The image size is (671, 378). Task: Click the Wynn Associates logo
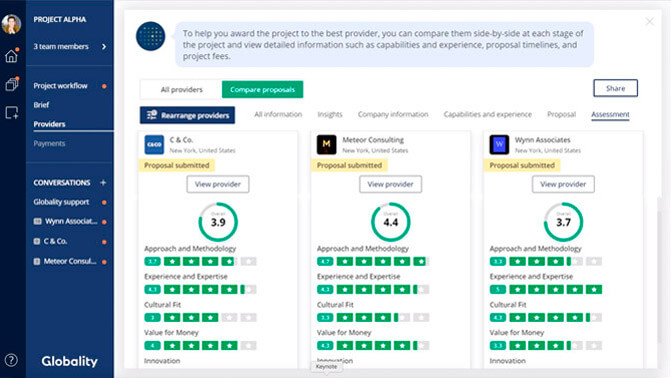(x=499, y=145)
